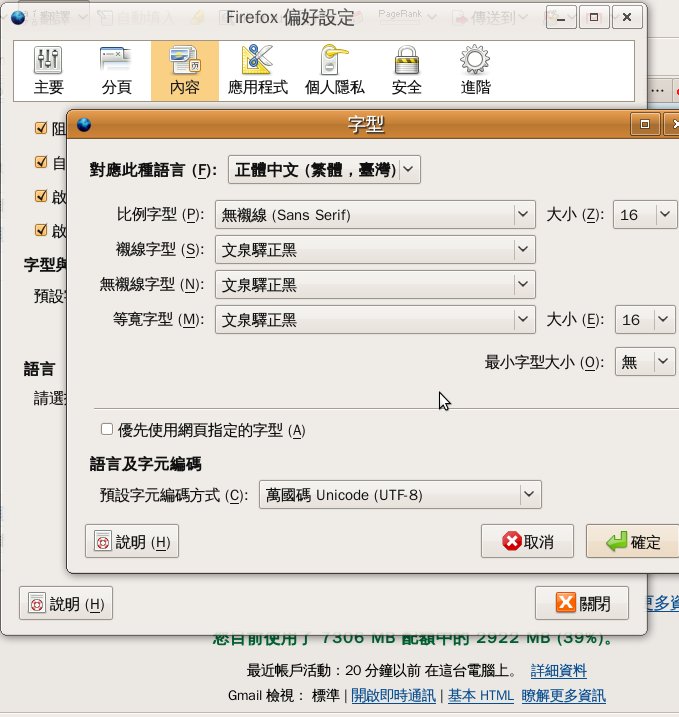Screen dimensions: 679x717
Task: Maximize the Firefox 偏好設定 window
Action: pos(594,17)
